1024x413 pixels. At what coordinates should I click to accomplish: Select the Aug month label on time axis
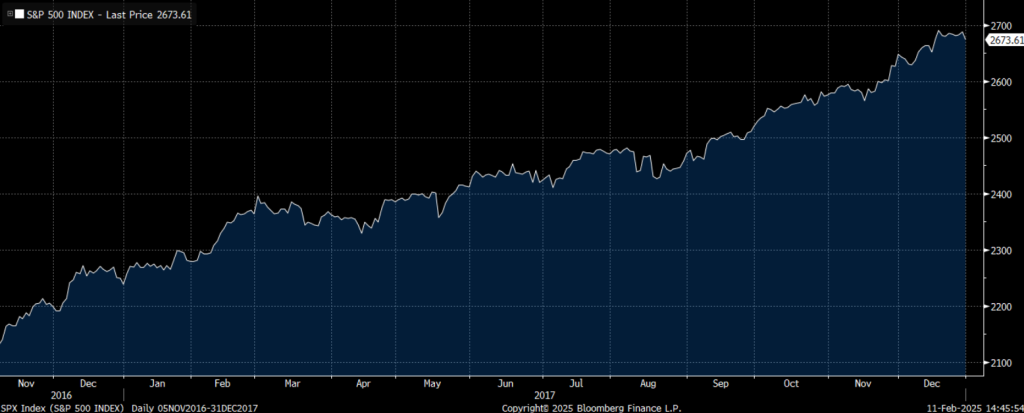coord(647,383)
